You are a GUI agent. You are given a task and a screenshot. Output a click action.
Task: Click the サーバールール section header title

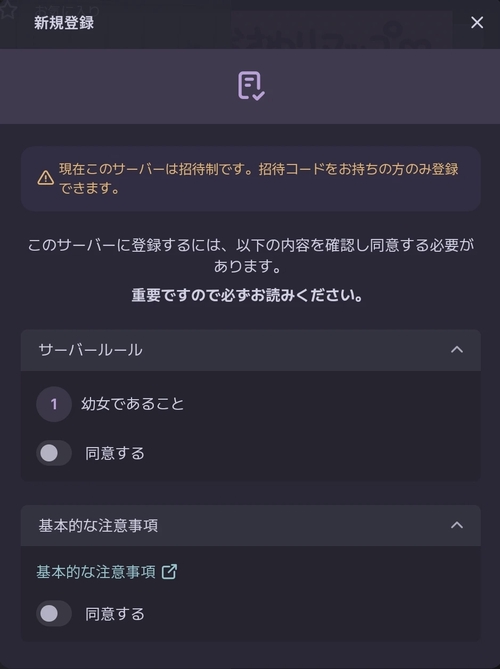point(90,350)
